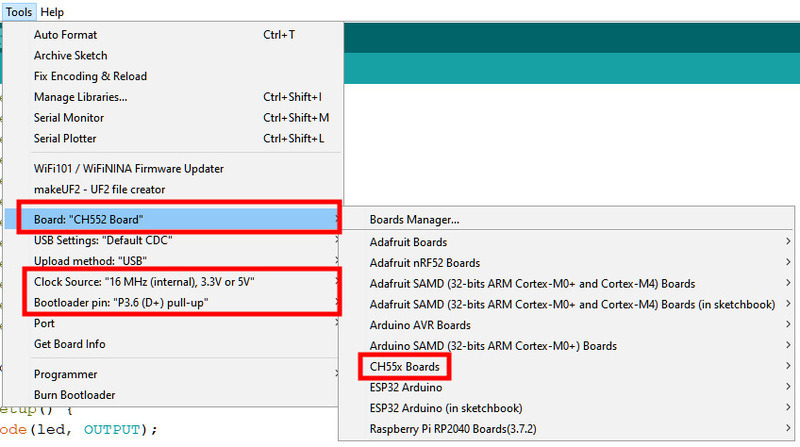Expand the Board: "CH552 Board" submenu
Screen dimensions: 800x447
tap(172, 219)
